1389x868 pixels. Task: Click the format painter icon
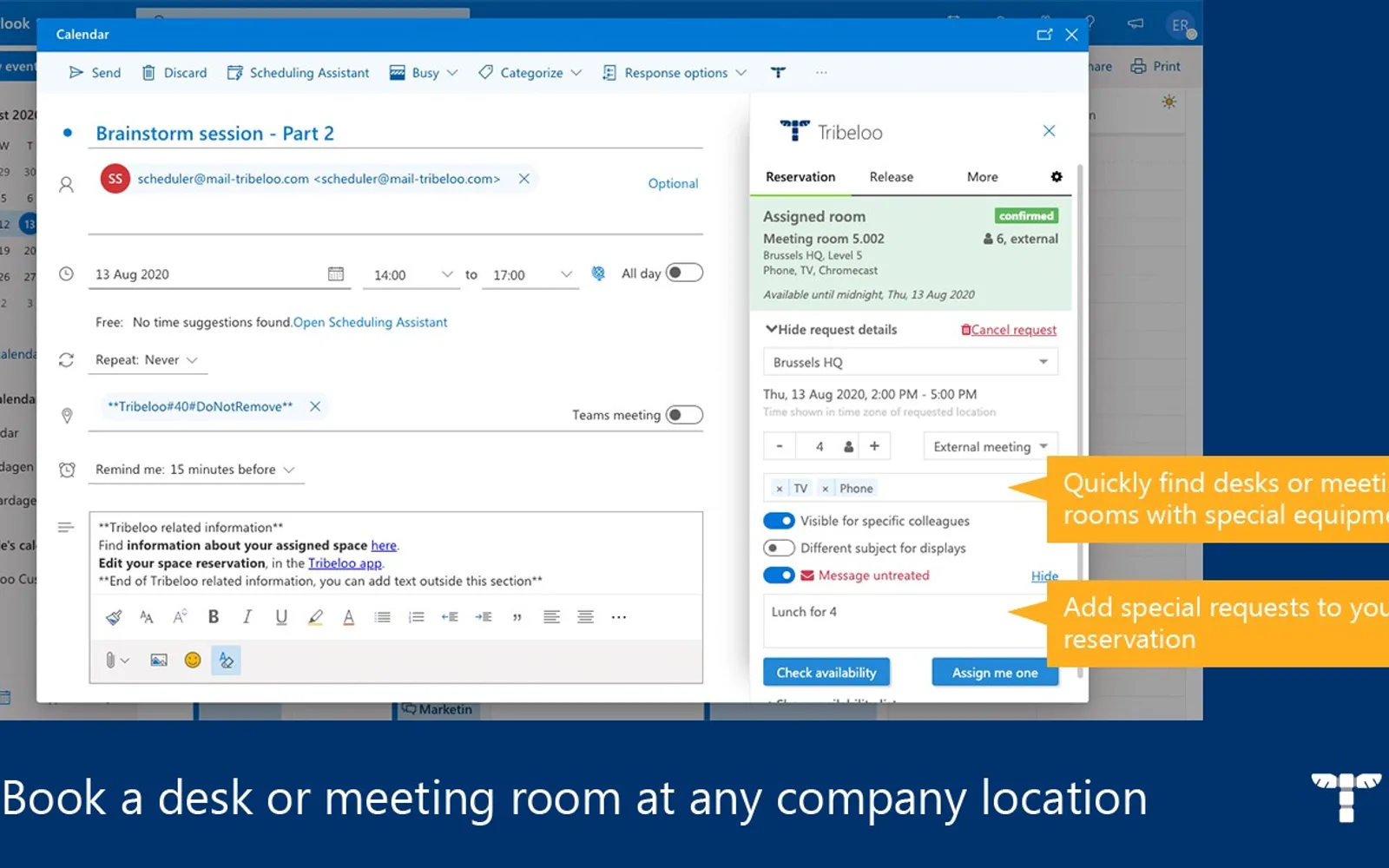[113, 617]
